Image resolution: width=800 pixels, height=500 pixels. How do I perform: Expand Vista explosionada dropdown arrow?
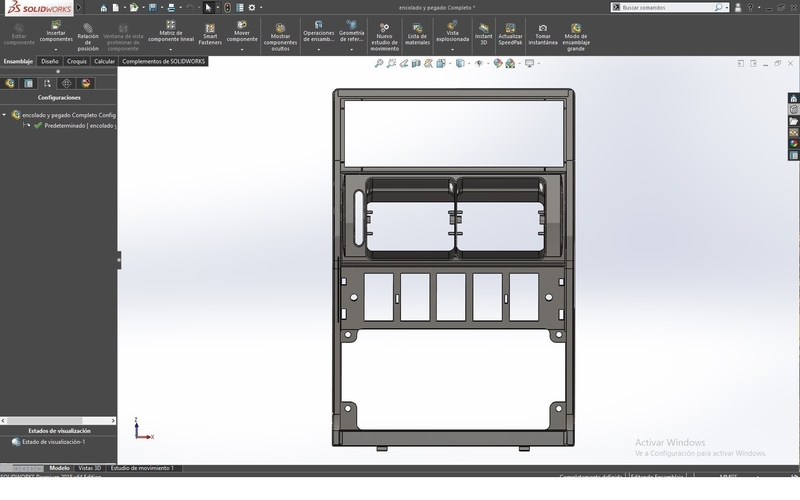453,47
